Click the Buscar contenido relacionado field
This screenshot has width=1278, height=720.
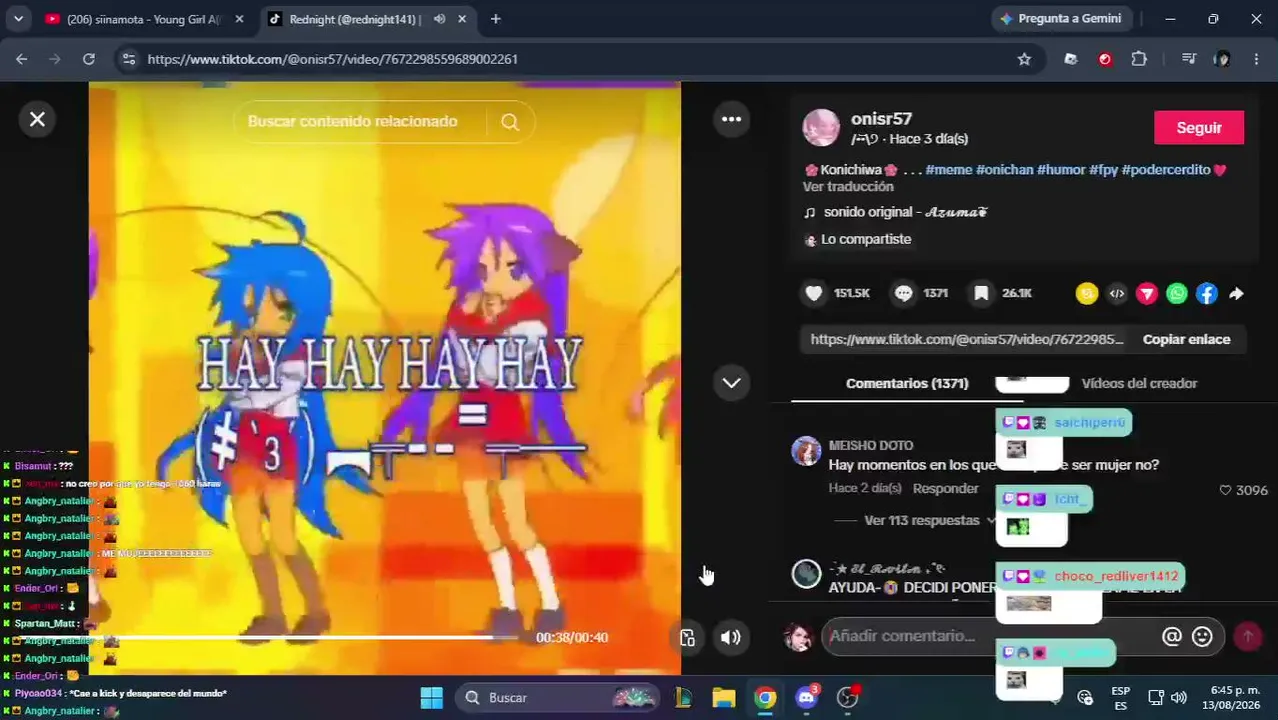352,121
